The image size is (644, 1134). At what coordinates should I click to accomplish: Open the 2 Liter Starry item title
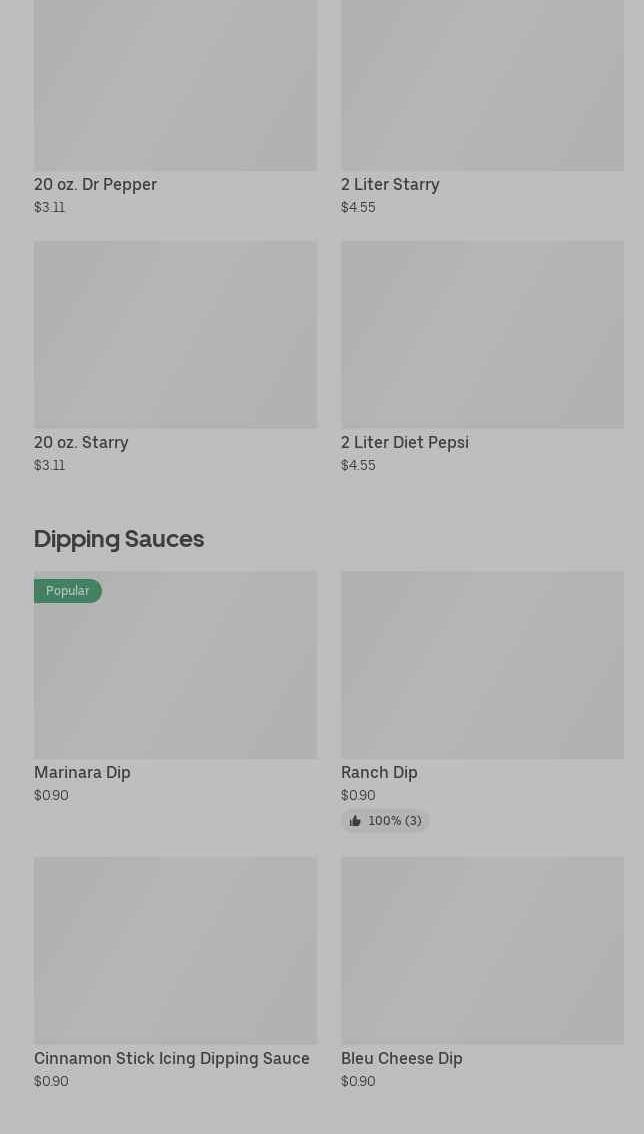[x=390, y=185]
